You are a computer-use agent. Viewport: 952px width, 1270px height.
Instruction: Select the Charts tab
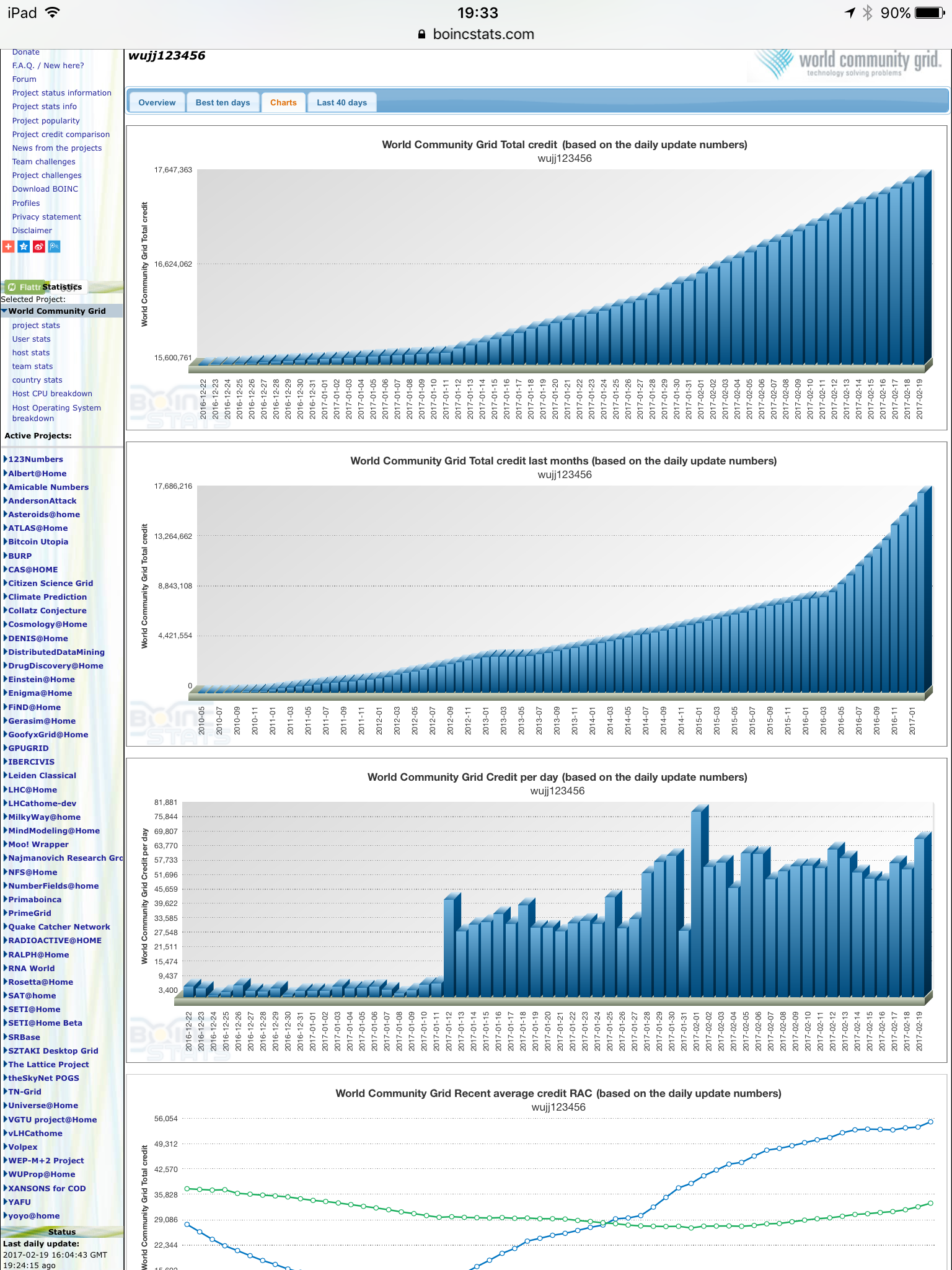point(283,102)
